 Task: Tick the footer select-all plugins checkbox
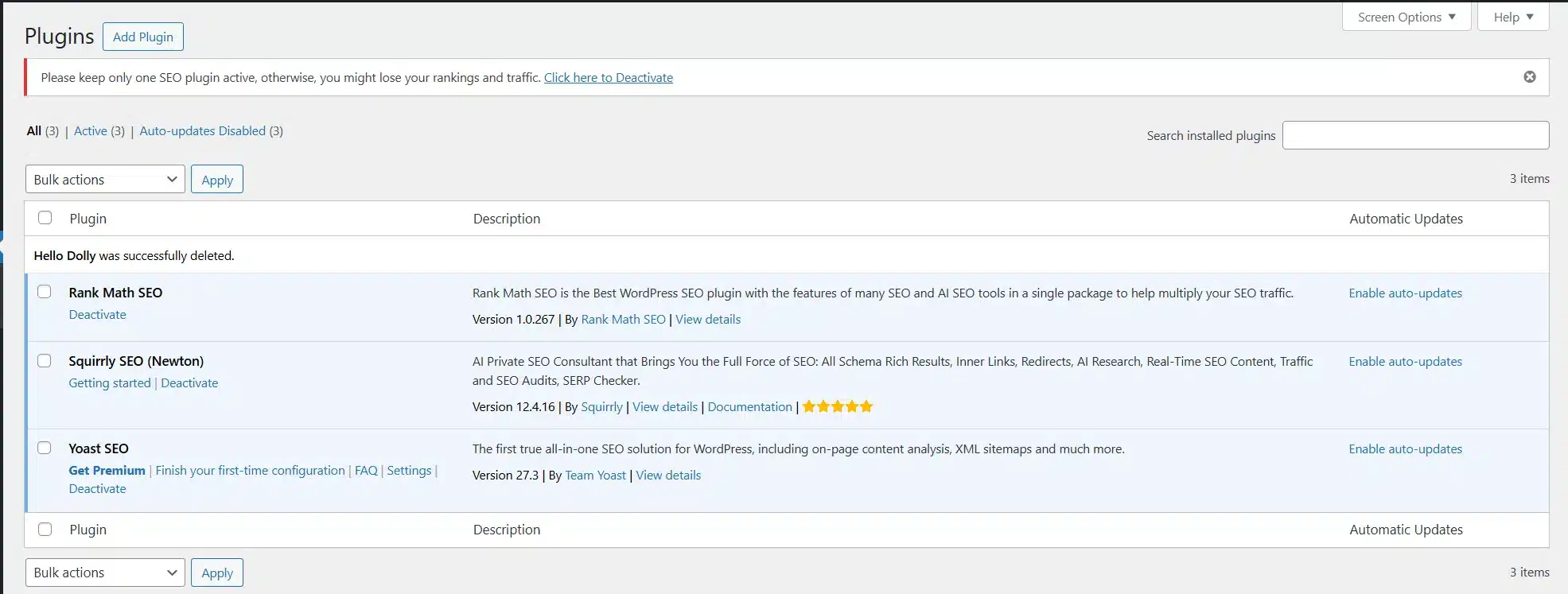click(x=45, y=529)
